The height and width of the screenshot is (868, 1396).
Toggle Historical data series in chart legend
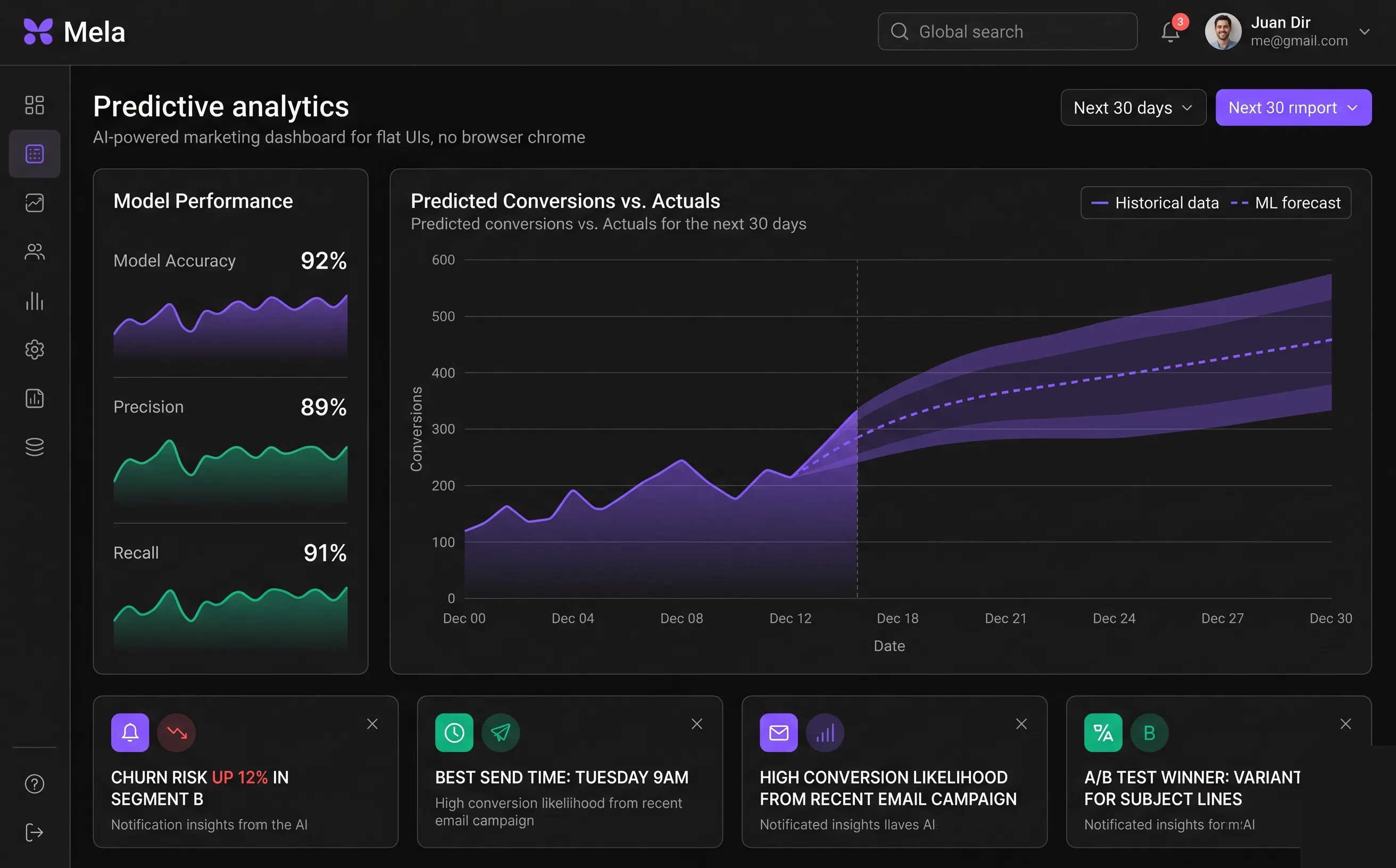1155,203
